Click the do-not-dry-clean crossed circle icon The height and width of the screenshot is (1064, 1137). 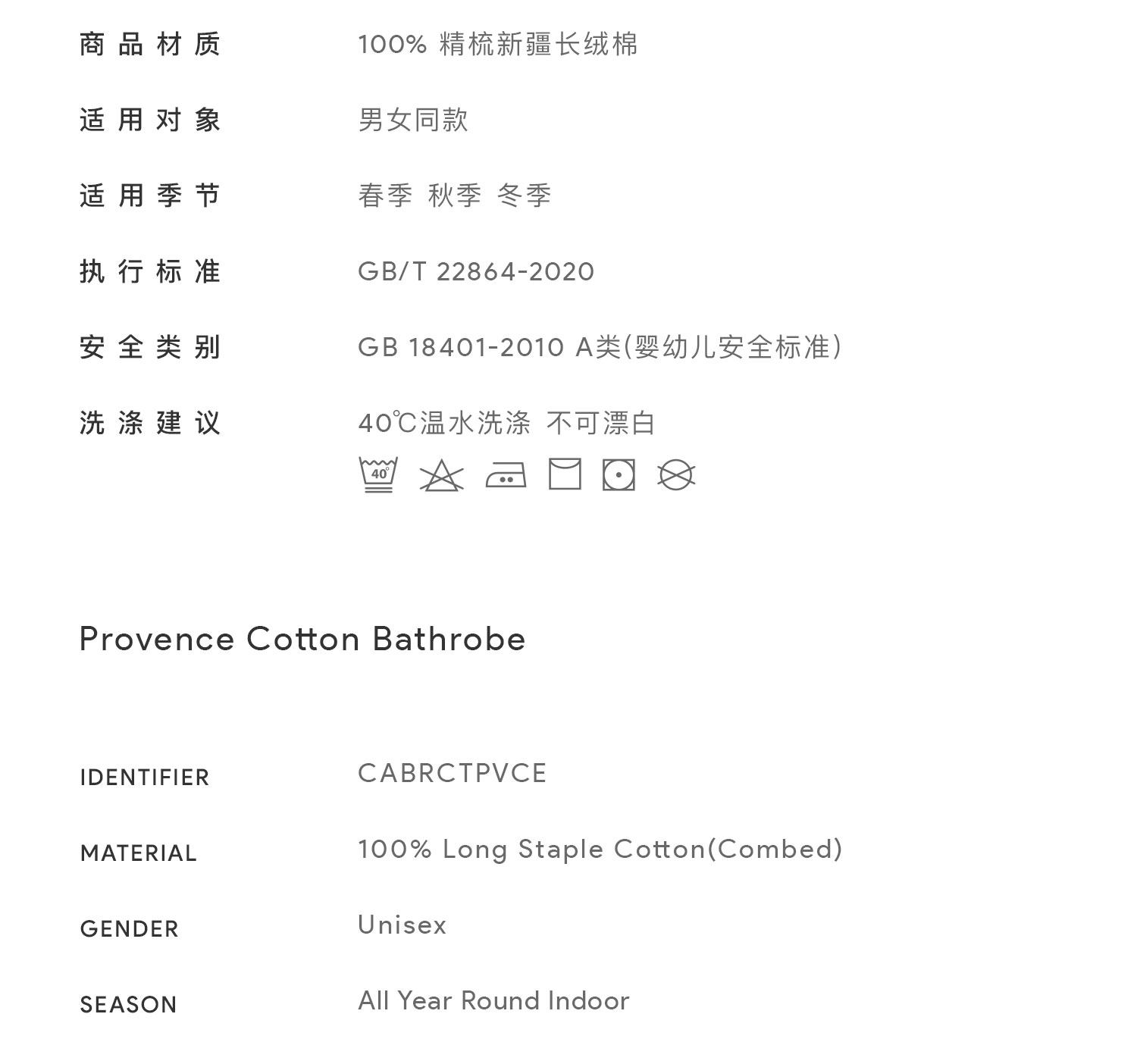pos(676,475)
